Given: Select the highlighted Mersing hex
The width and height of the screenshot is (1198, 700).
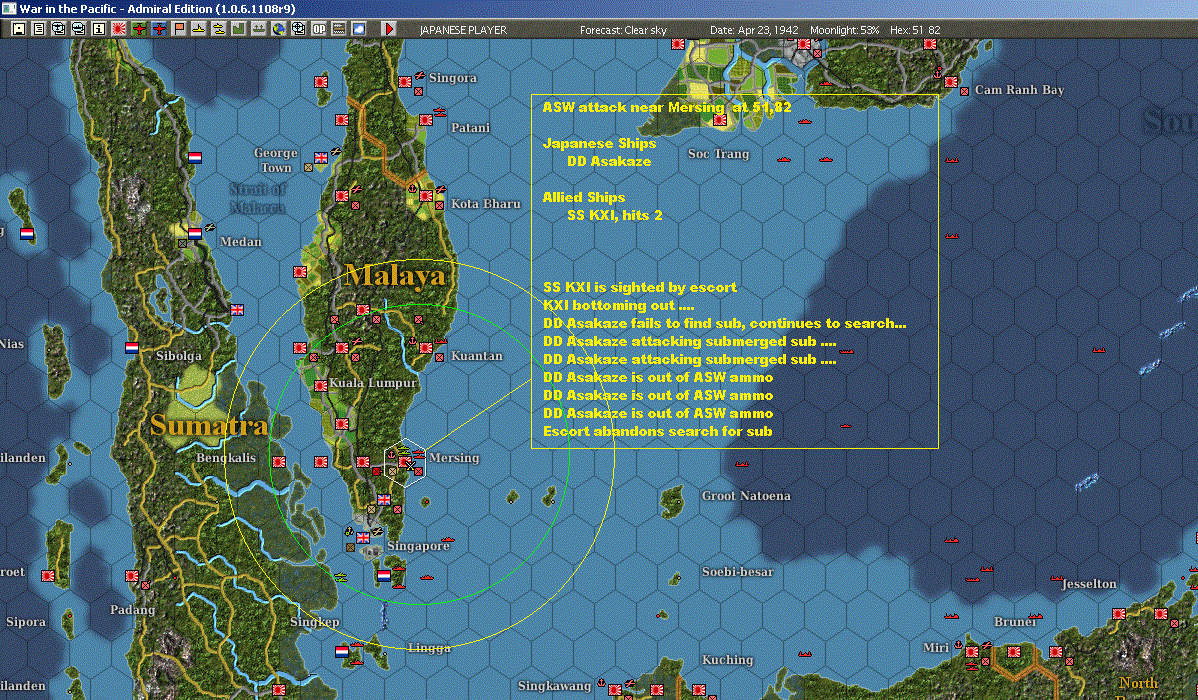Looking at the screenshot, I should pyautogui.click(x=405, y=462).
